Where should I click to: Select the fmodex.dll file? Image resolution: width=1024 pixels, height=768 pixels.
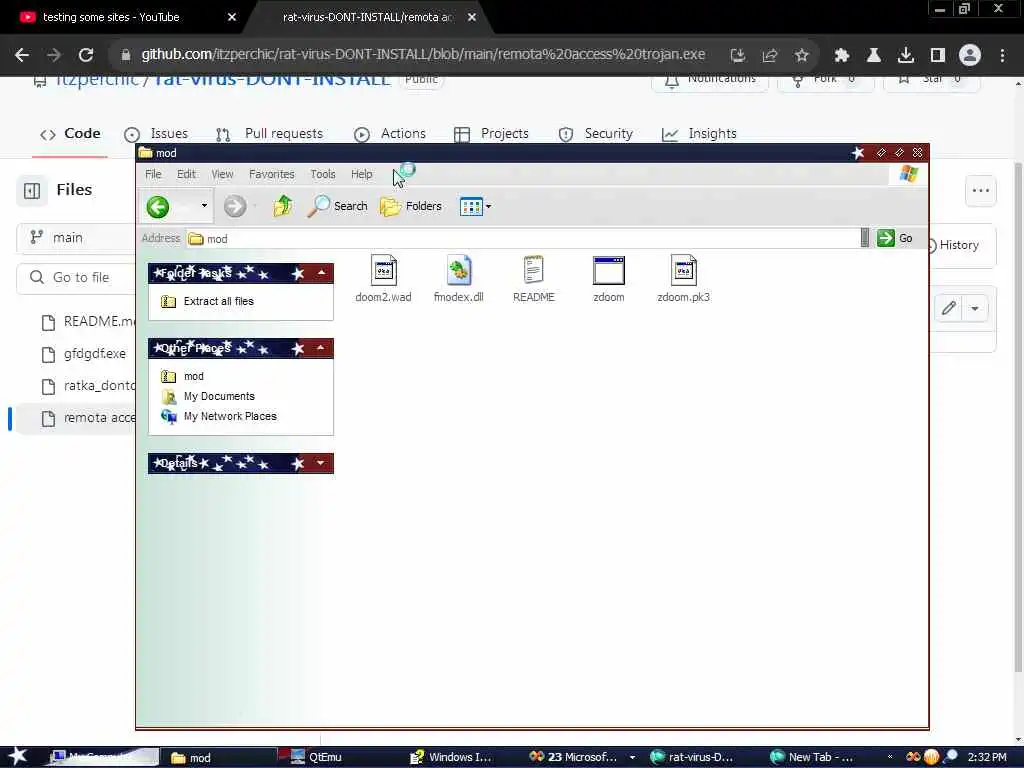click(458, 279)
